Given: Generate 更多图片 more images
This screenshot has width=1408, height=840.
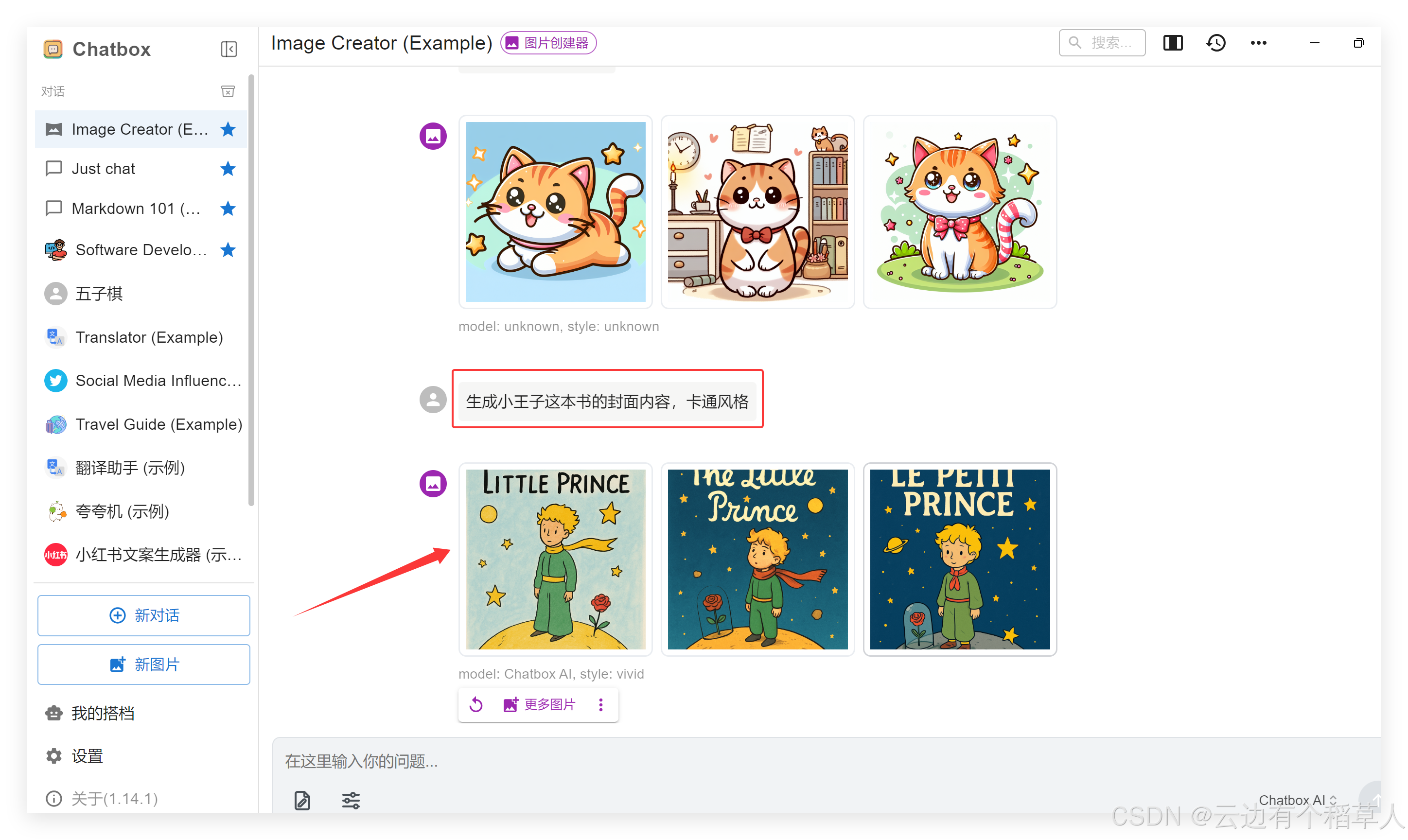Looking at the screenshot, I should [x=539, y=705].
